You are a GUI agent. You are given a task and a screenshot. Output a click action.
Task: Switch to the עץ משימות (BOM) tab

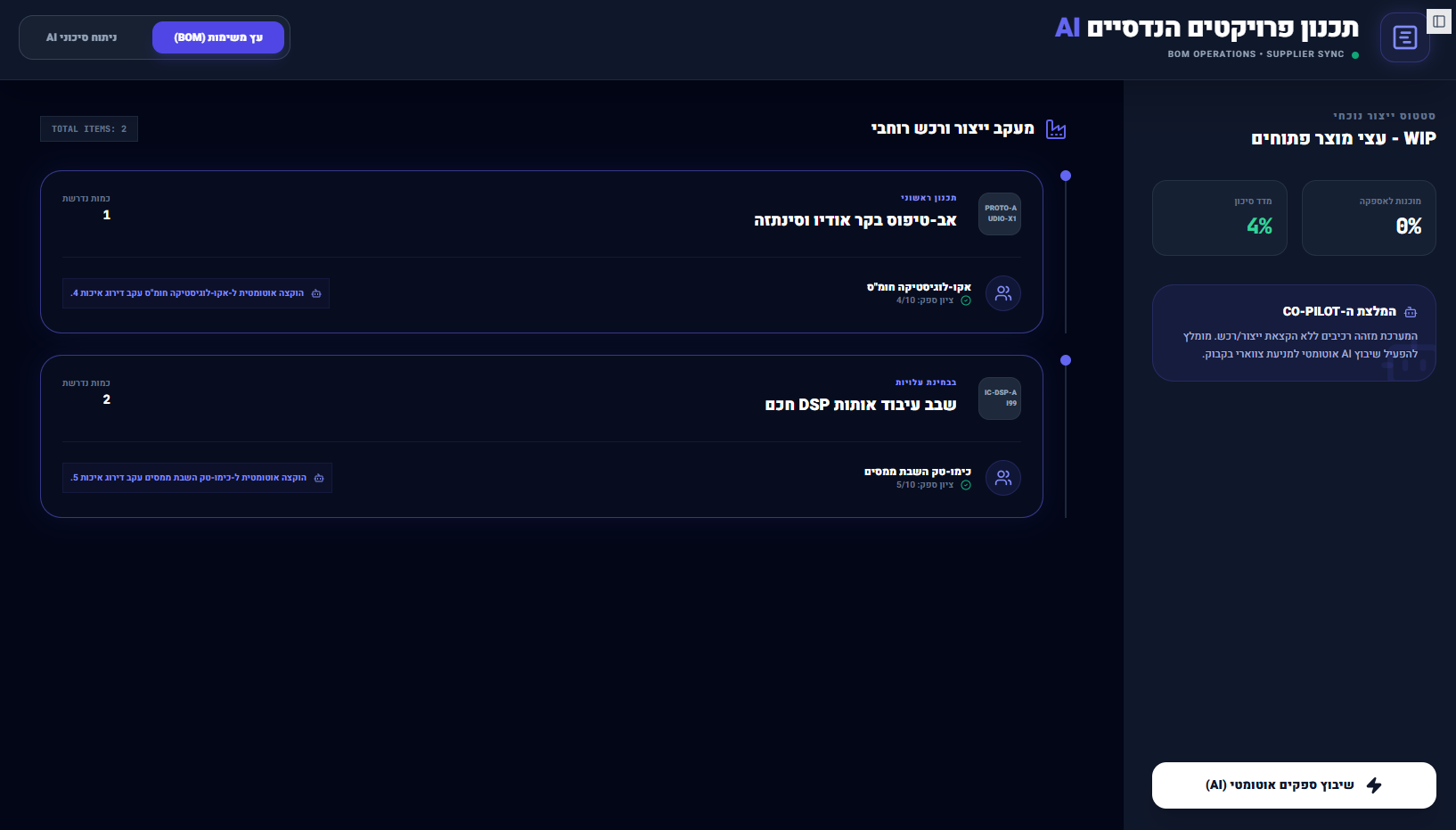pos(218,37)
